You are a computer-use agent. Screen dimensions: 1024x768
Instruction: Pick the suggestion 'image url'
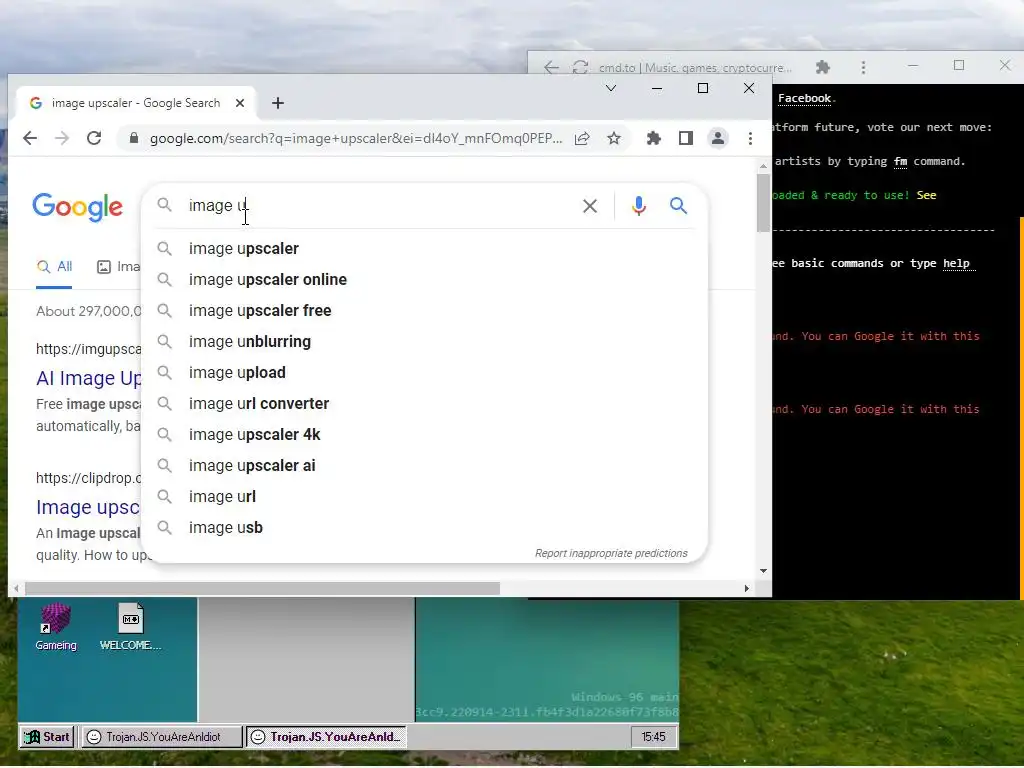(424, 497)
